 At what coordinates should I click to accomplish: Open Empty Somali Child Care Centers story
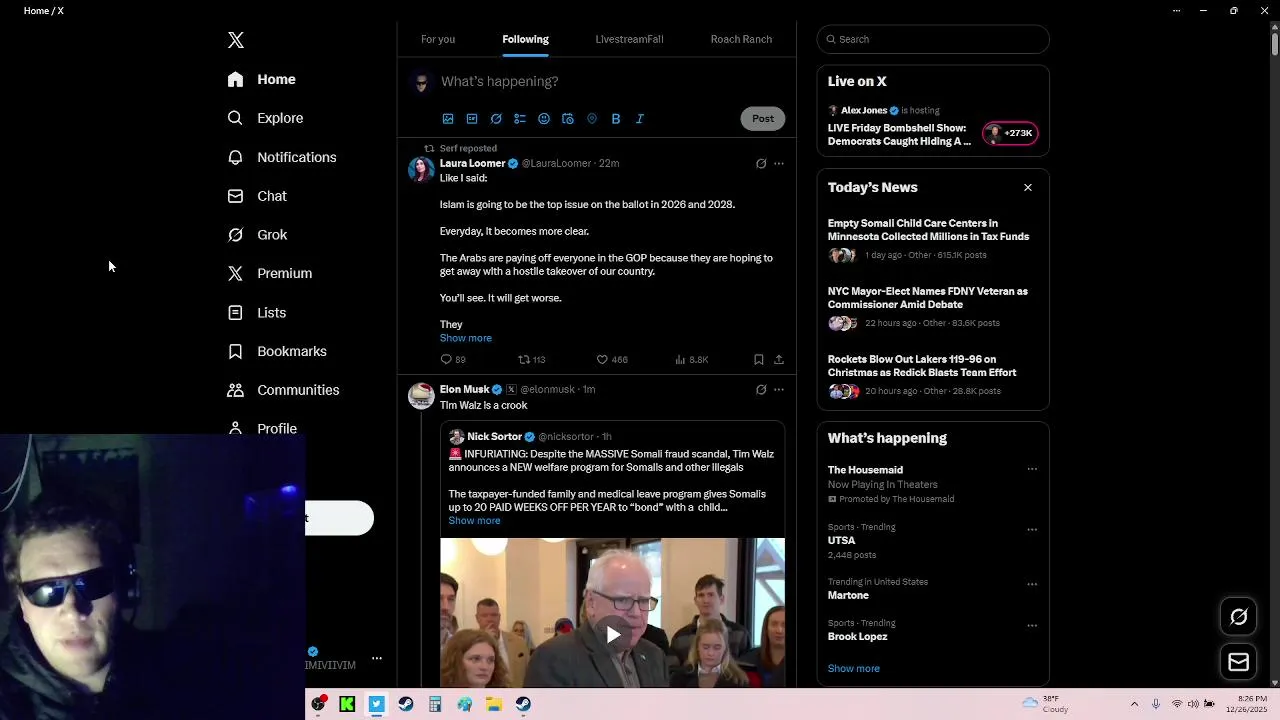928,230
